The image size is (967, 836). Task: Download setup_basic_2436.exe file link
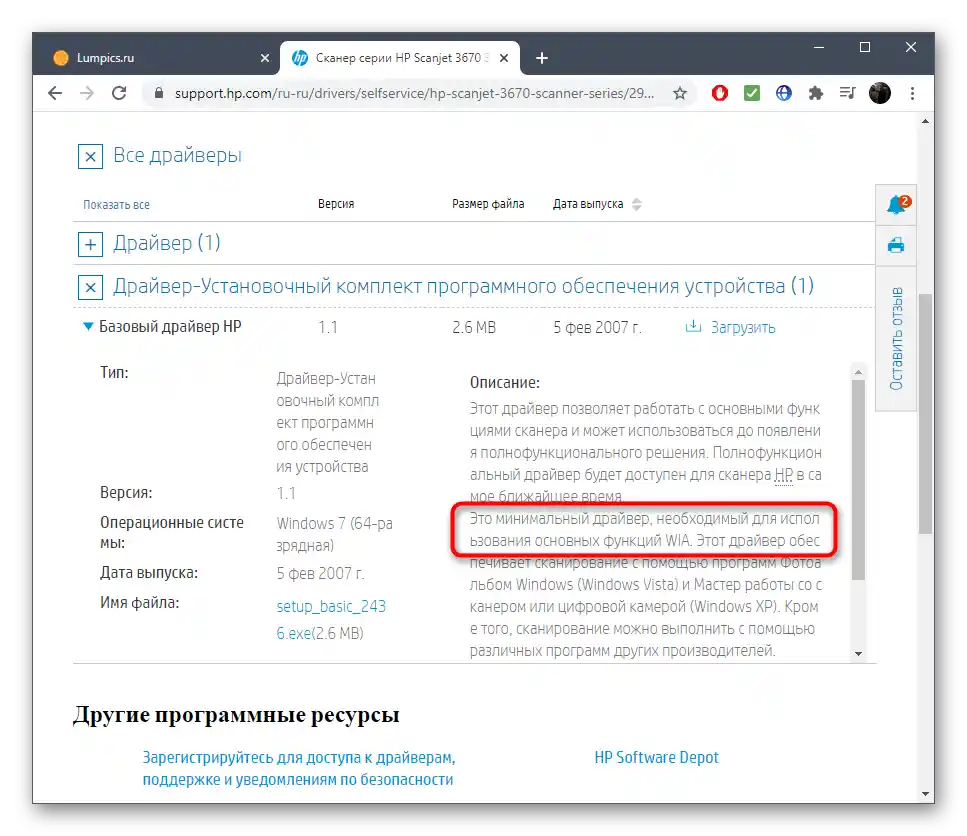(x=331, y=620)
